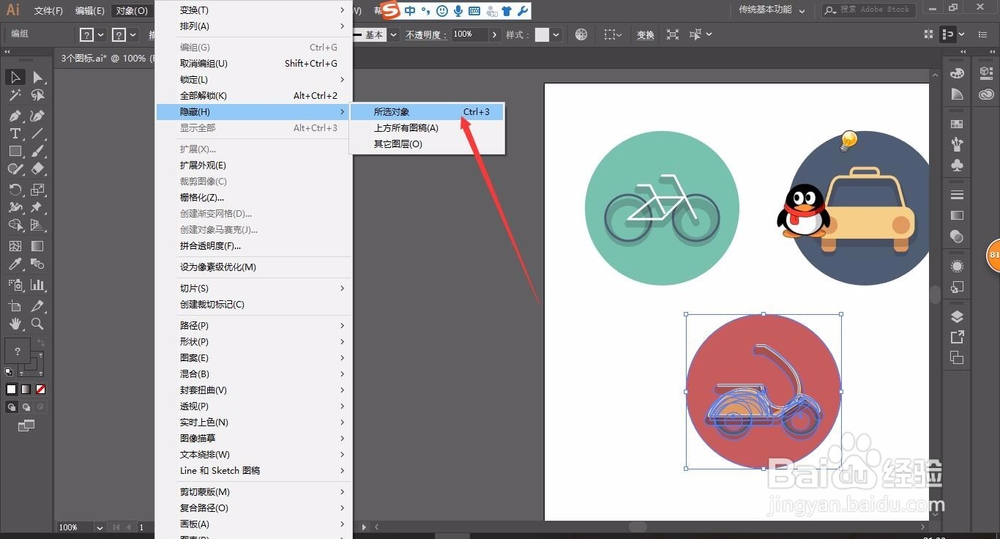This screenshot has width=1000, height=539.
Task: Select the Rectangle tool
Action: 15,151
